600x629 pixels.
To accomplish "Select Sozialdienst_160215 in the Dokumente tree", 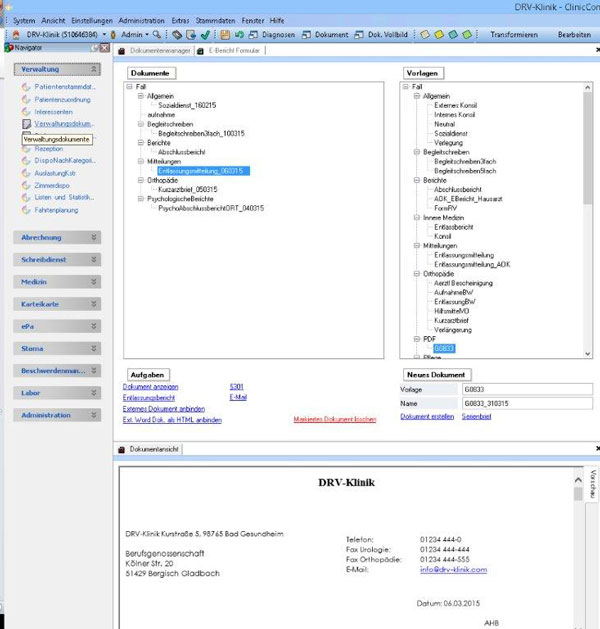I will (187, 105).
